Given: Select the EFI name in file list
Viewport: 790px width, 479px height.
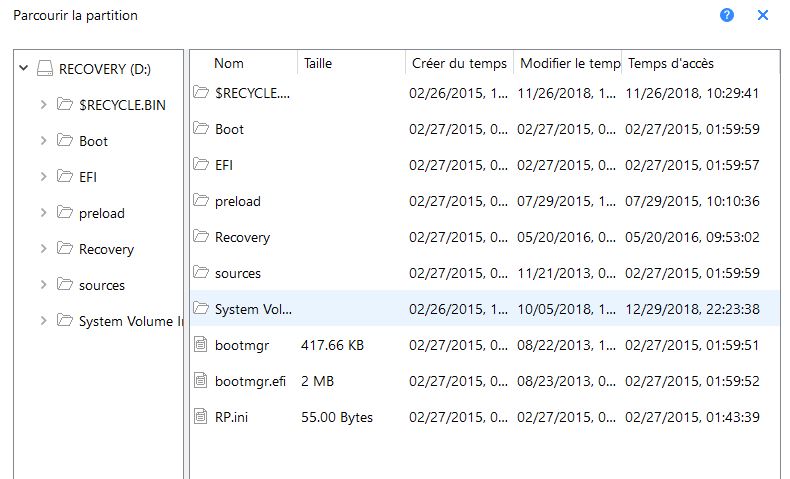Looking at the screenshot, I should tap(224, 165).
